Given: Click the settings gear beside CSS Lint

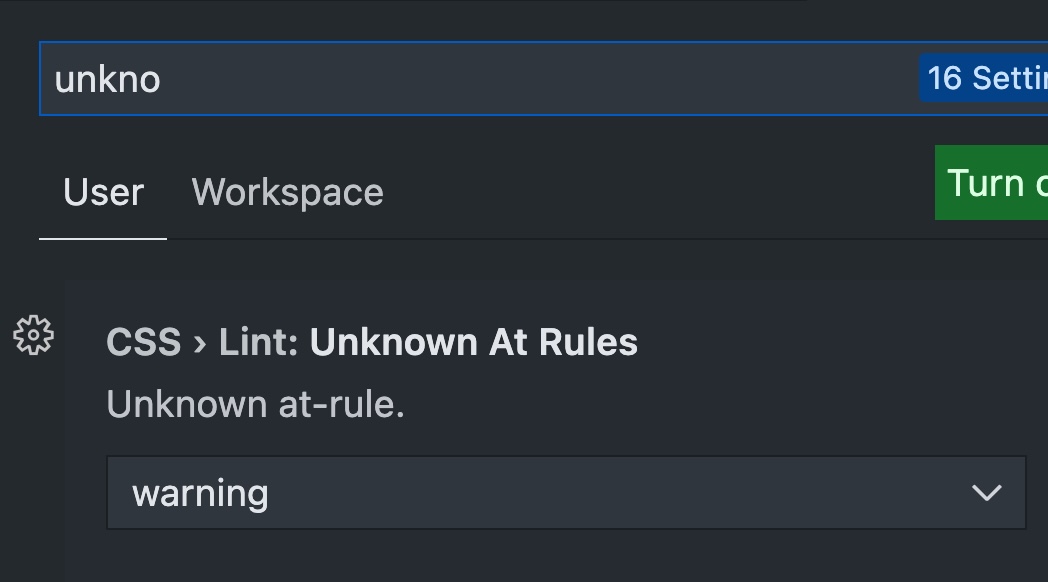Looking at the screenshot, I should pyautogui.click(x=33, y=335).
